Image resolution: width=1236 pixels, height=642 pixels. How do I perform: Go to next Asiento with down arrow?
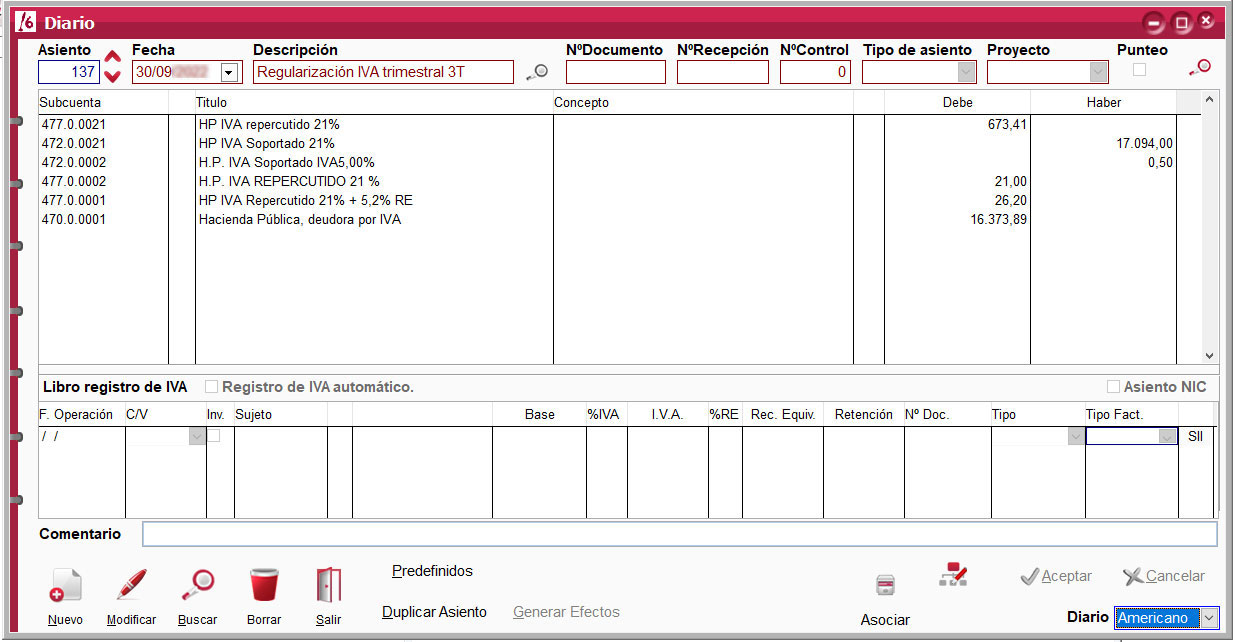[x=113, y=76]
